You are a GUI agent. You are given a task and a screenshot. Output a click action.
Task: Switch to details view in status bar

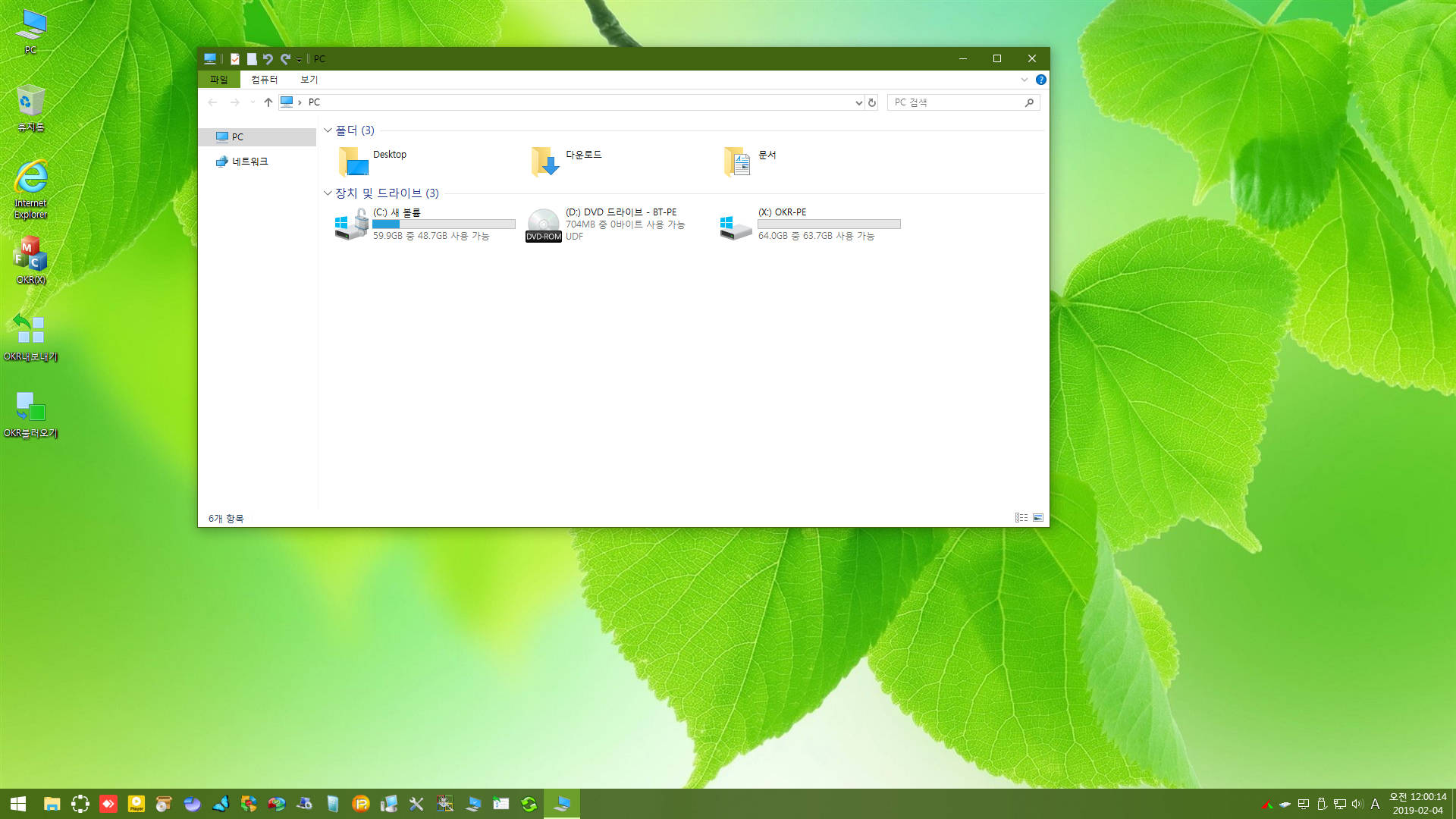pos(1021,518)
